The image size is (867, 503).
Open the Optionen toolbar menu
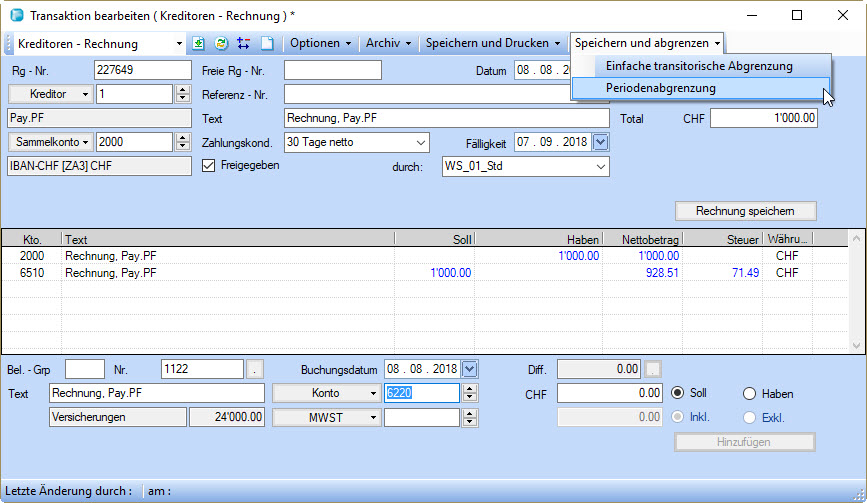click(320, 44)
